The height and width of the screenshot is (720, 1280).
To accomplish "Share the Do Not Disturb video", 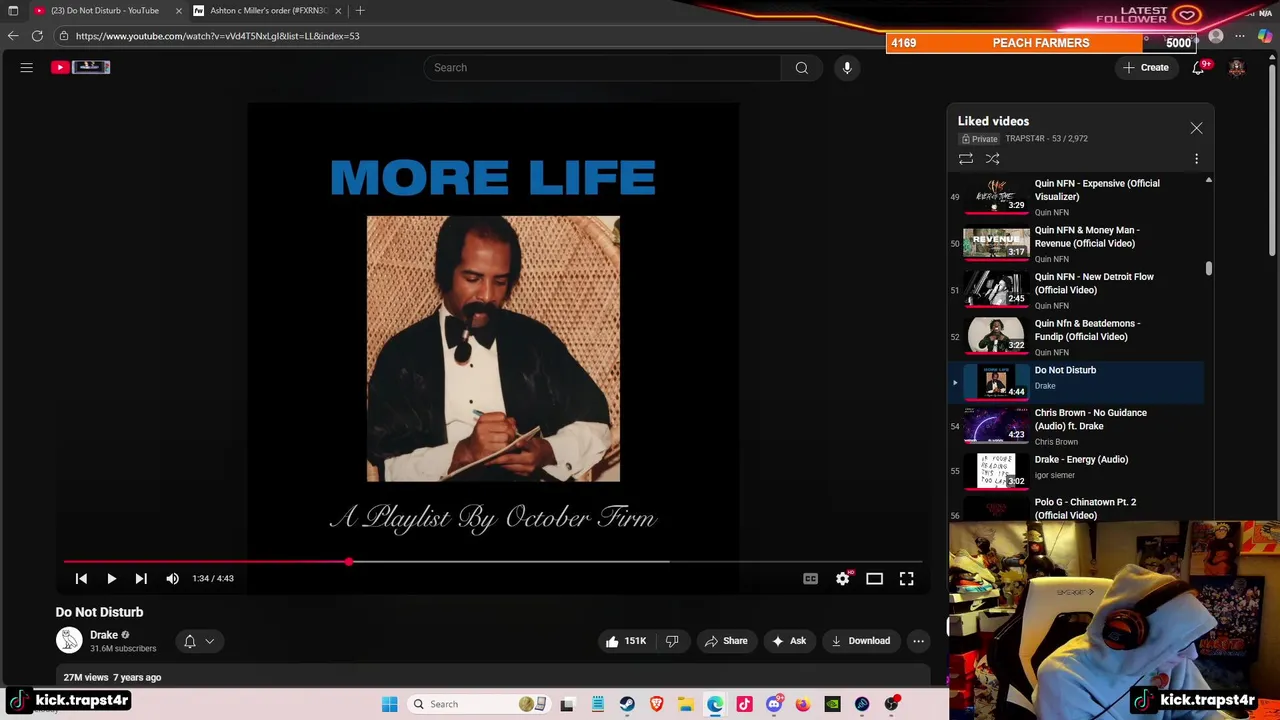I will 726,641.
